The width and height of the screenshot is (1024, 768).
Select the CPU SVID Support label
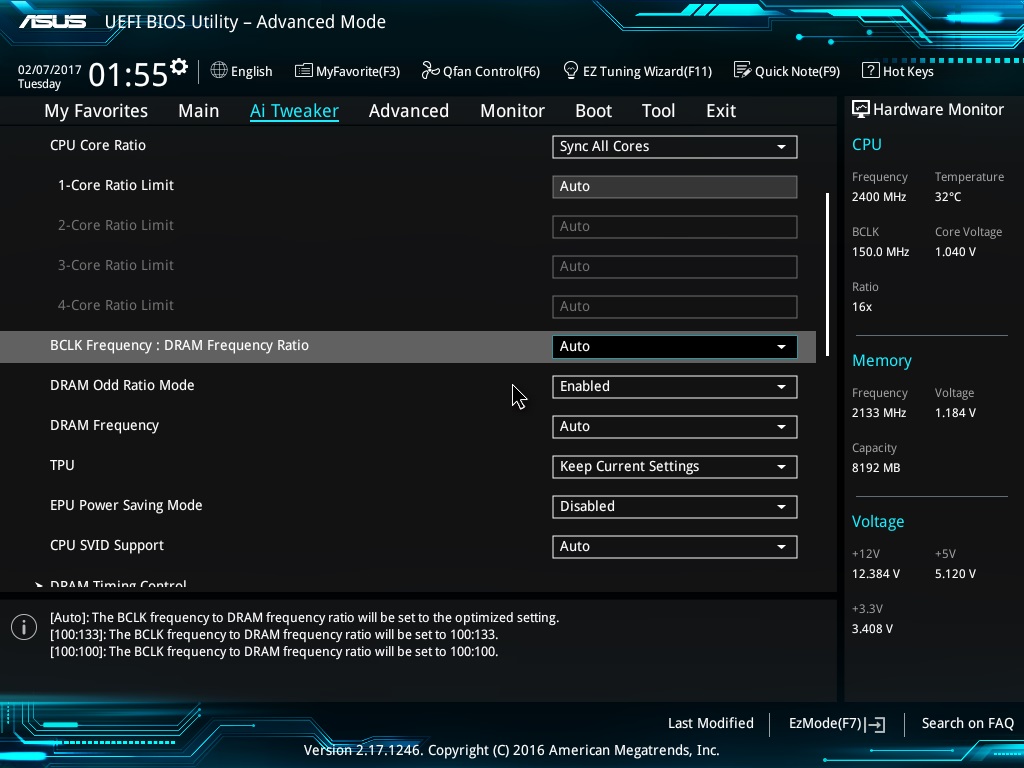(106, 545)
